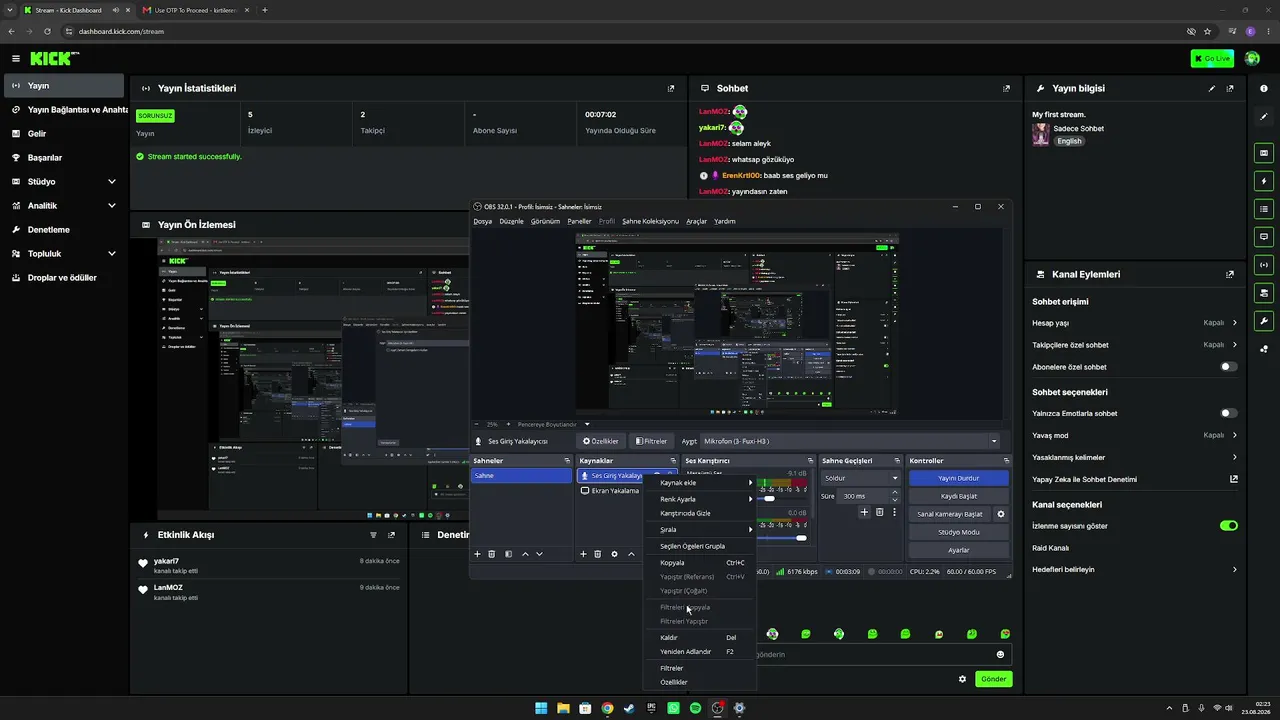Open the emoji picker in chat input
Screen dimensions: 1280x720
[x=1000, y=654]
